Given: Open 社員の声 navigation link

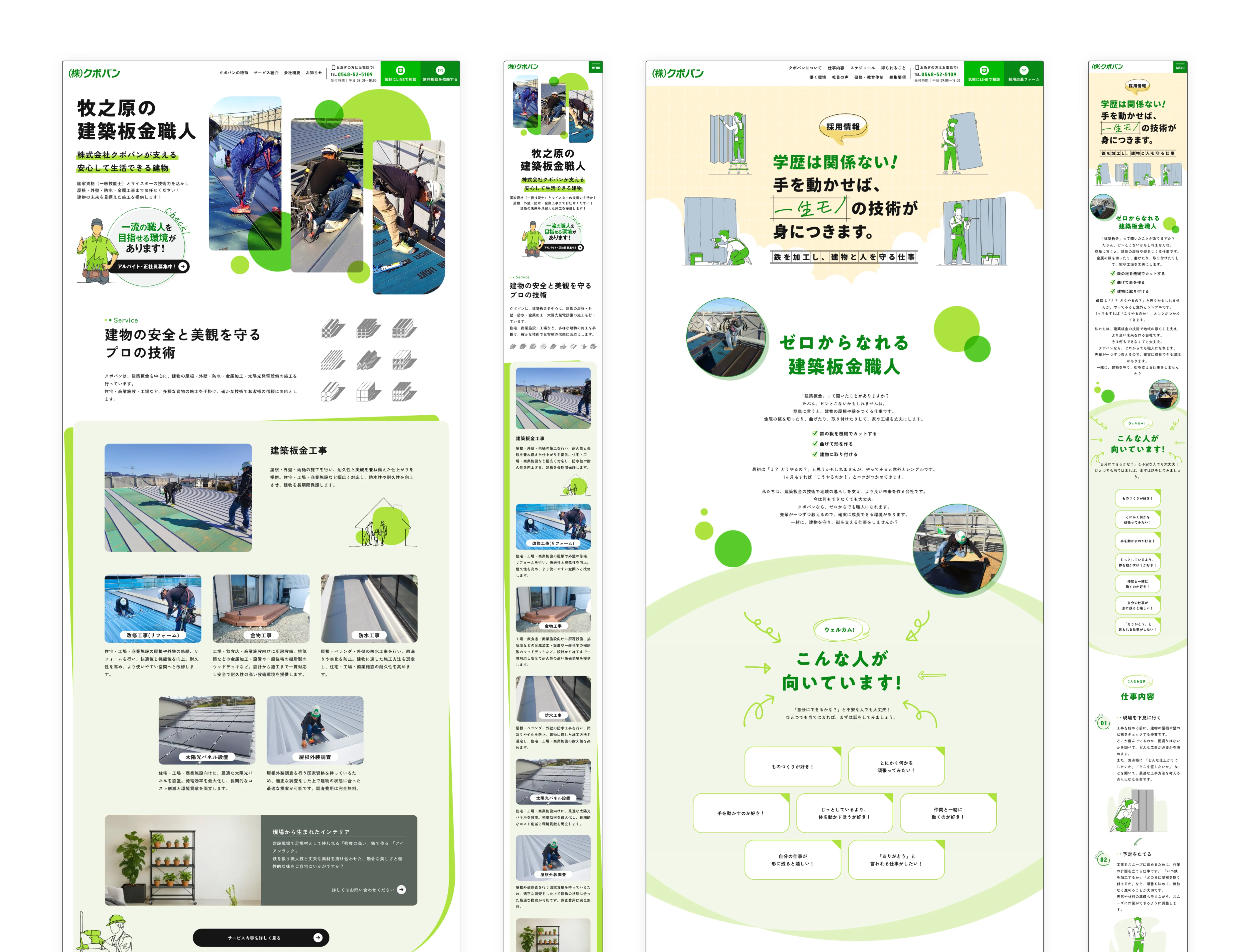Looking at the screenshot, I should (839, 77).
